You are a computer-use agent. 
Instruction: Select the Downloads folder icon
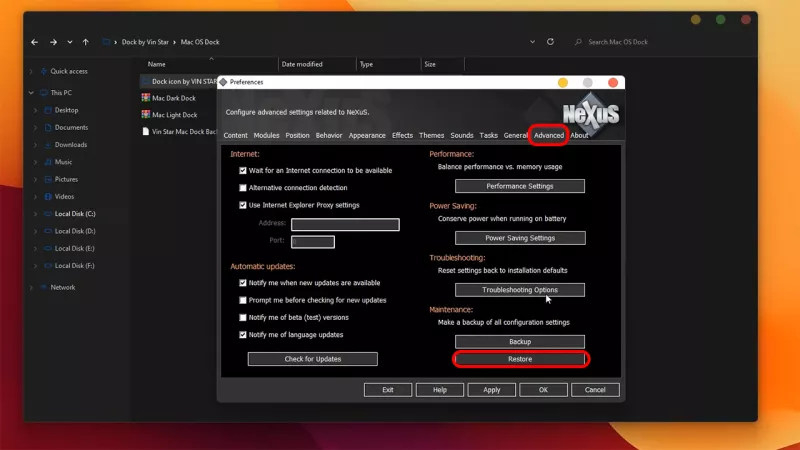48,145
